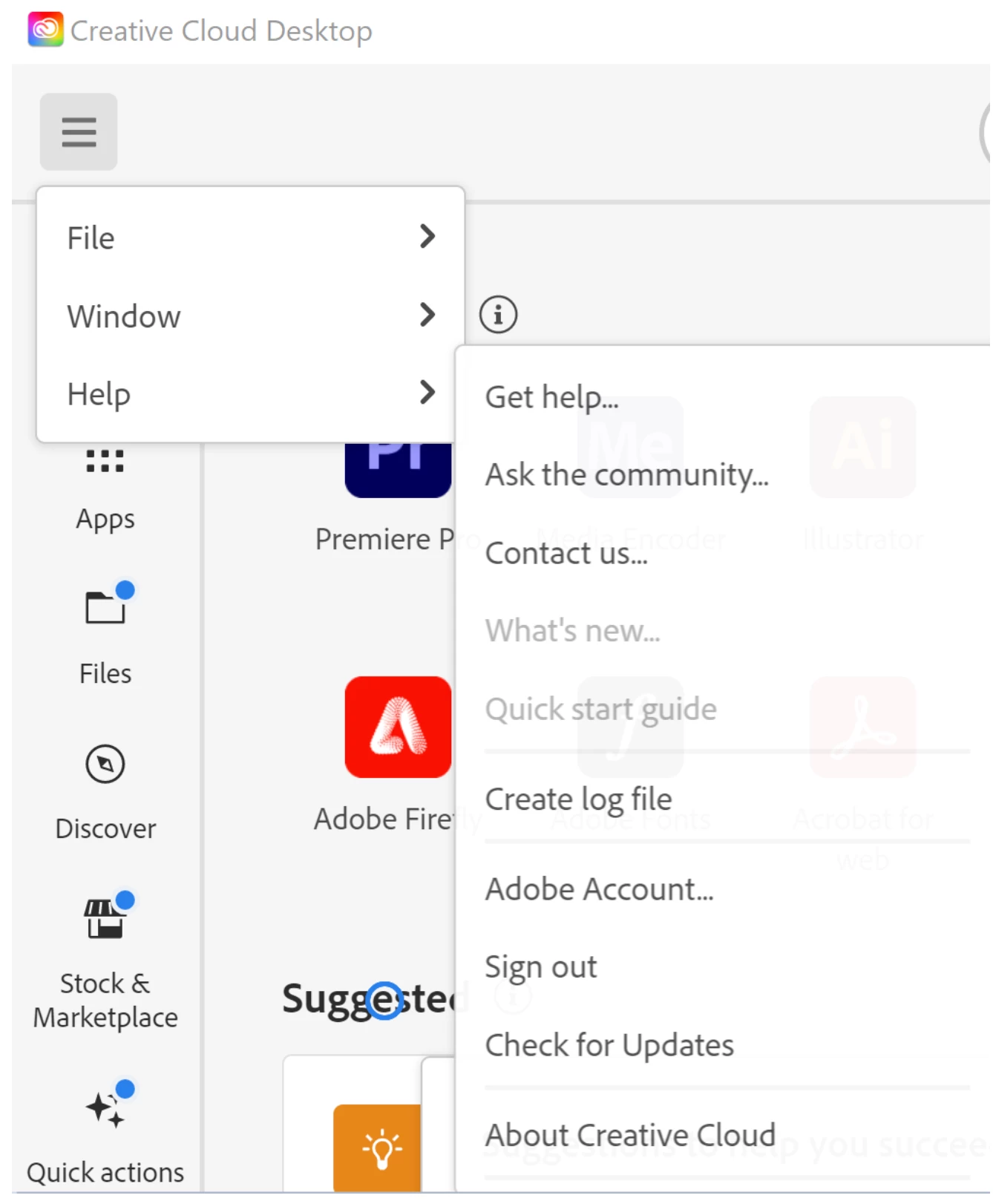Open the File menu item

[251, 238]
